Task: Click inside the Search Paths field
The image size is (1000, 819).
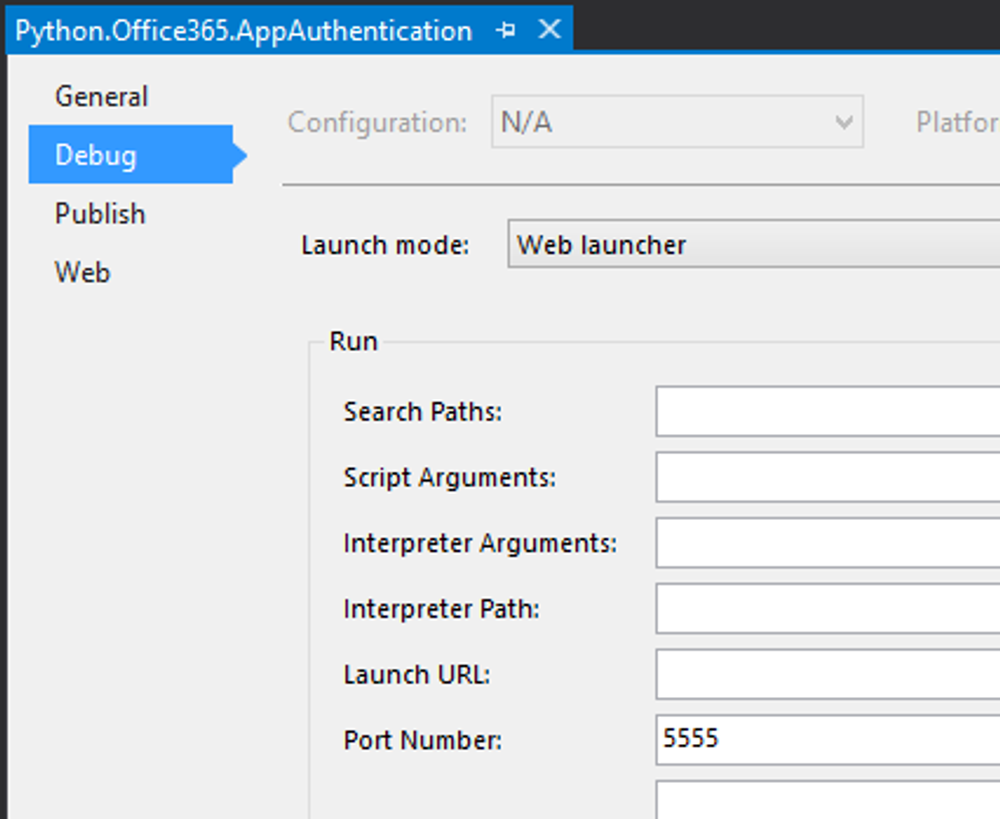Action: pyautogui.click(x=826, y=412)
